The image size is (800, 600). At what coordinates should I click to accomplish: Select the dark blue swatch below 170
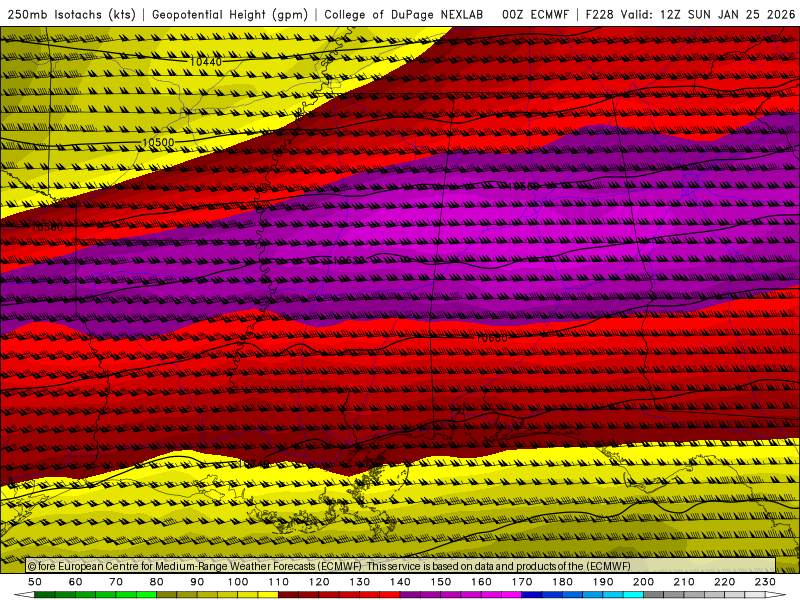[x=532, y=595]
